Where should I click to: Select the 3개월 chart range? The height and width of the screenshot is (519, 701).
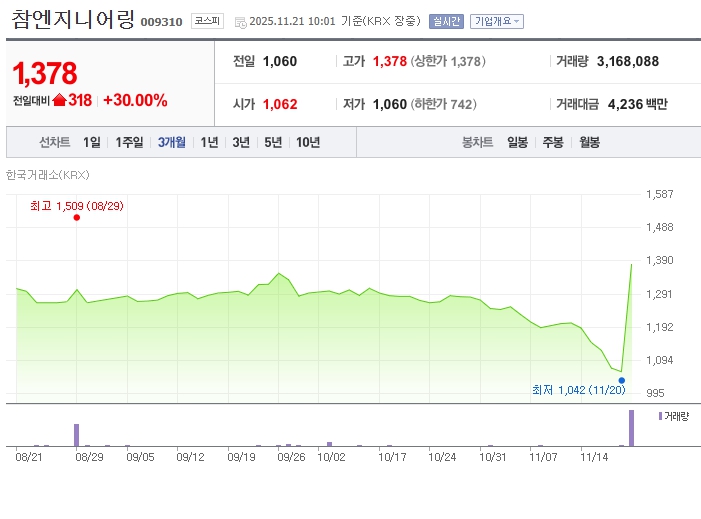172,142
